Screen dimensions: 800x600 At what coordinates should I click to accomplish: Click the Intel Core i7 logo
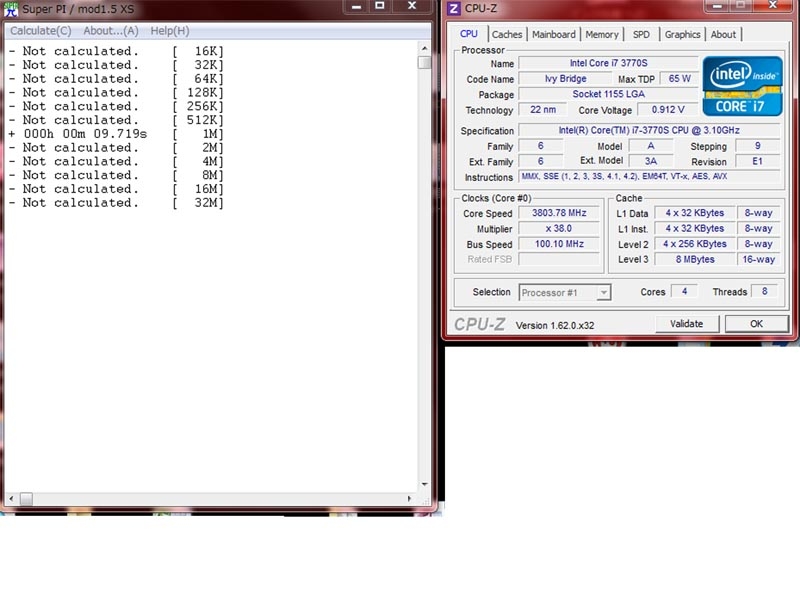click(x=742, y=86)
